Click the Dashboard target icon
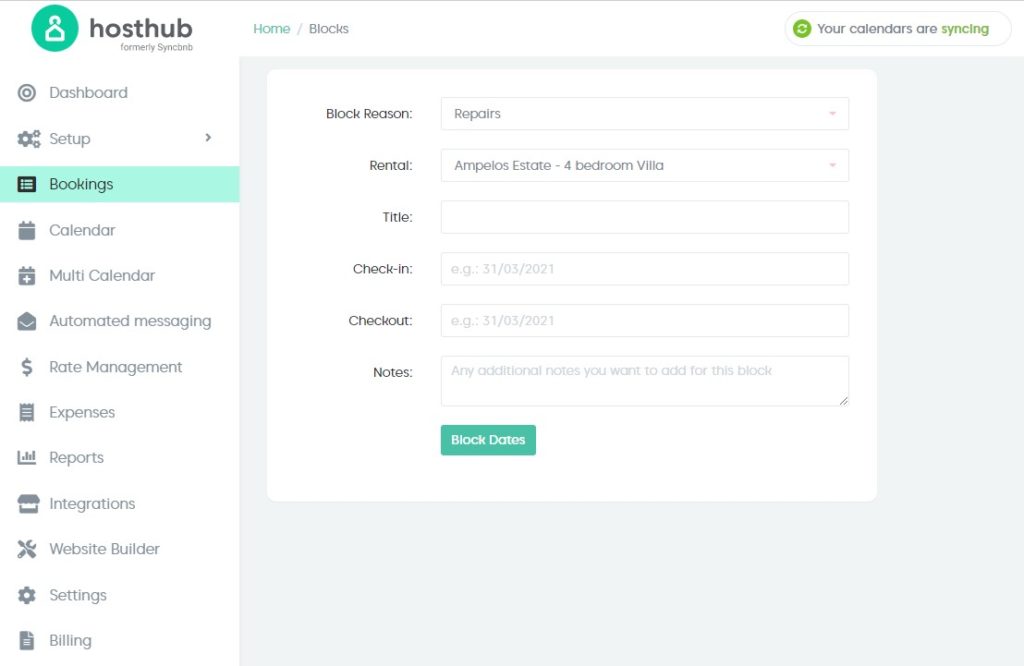 click(27, 93)
